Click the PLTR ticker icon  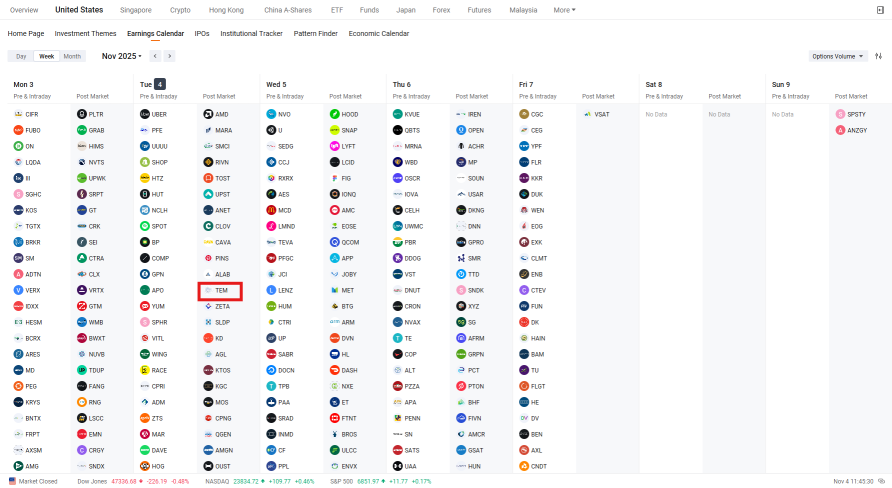coord(82,115)
